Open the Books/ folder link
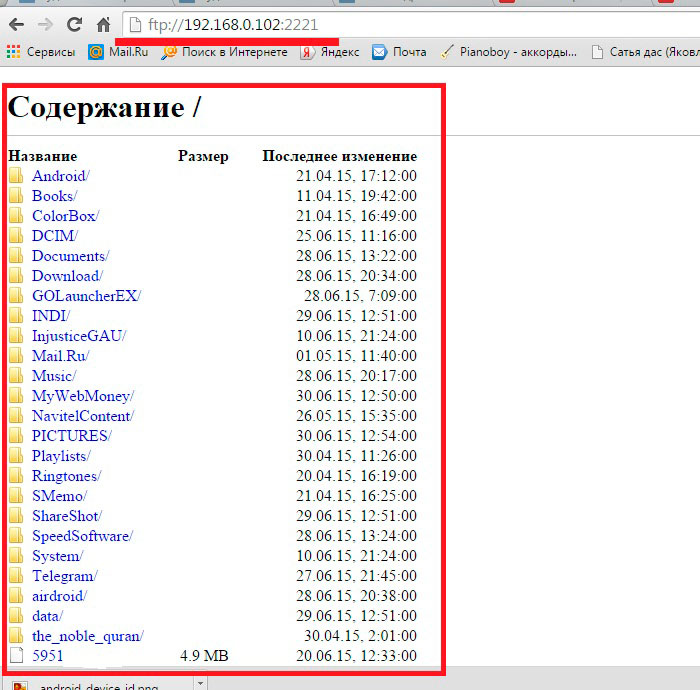700x690 pixels. tap(54, 196)
